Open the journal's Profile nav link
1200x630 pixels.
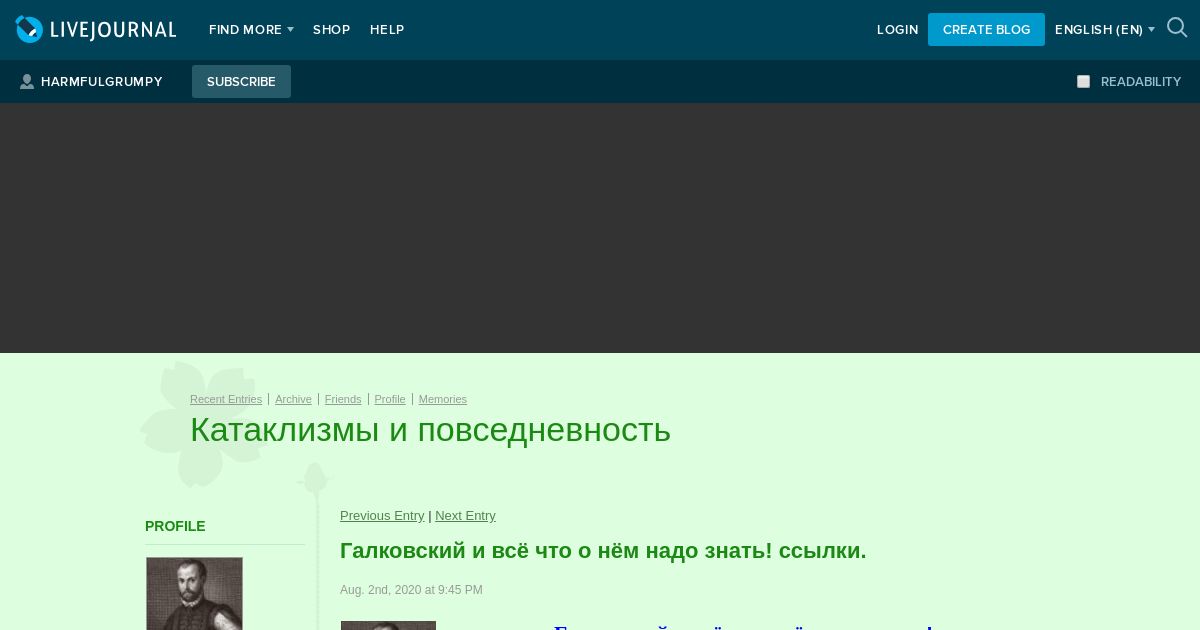pyautogui.click(x=390, y=399)
